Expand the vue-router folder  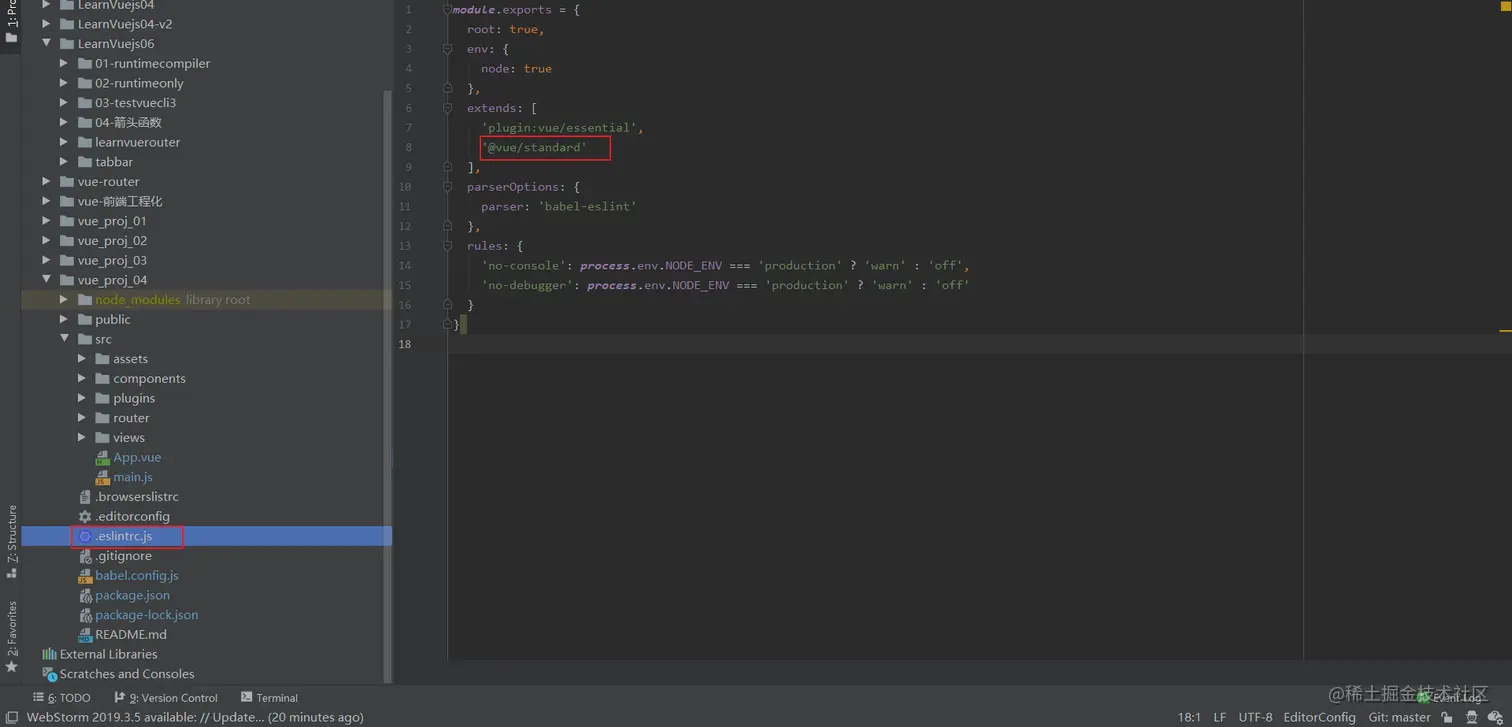tap(47, 182)
